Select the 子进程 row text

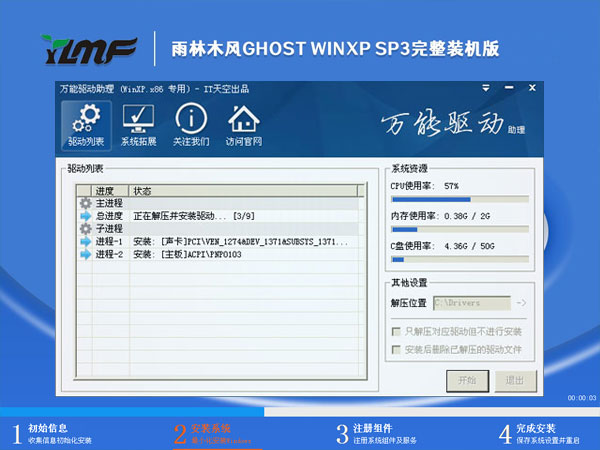point(109,229)
